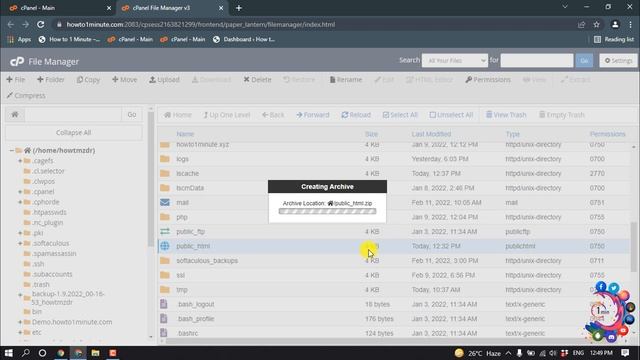This screenshot has height=360, width=640.
Task: Select the .bash_profile file
Action: [394, 319]
